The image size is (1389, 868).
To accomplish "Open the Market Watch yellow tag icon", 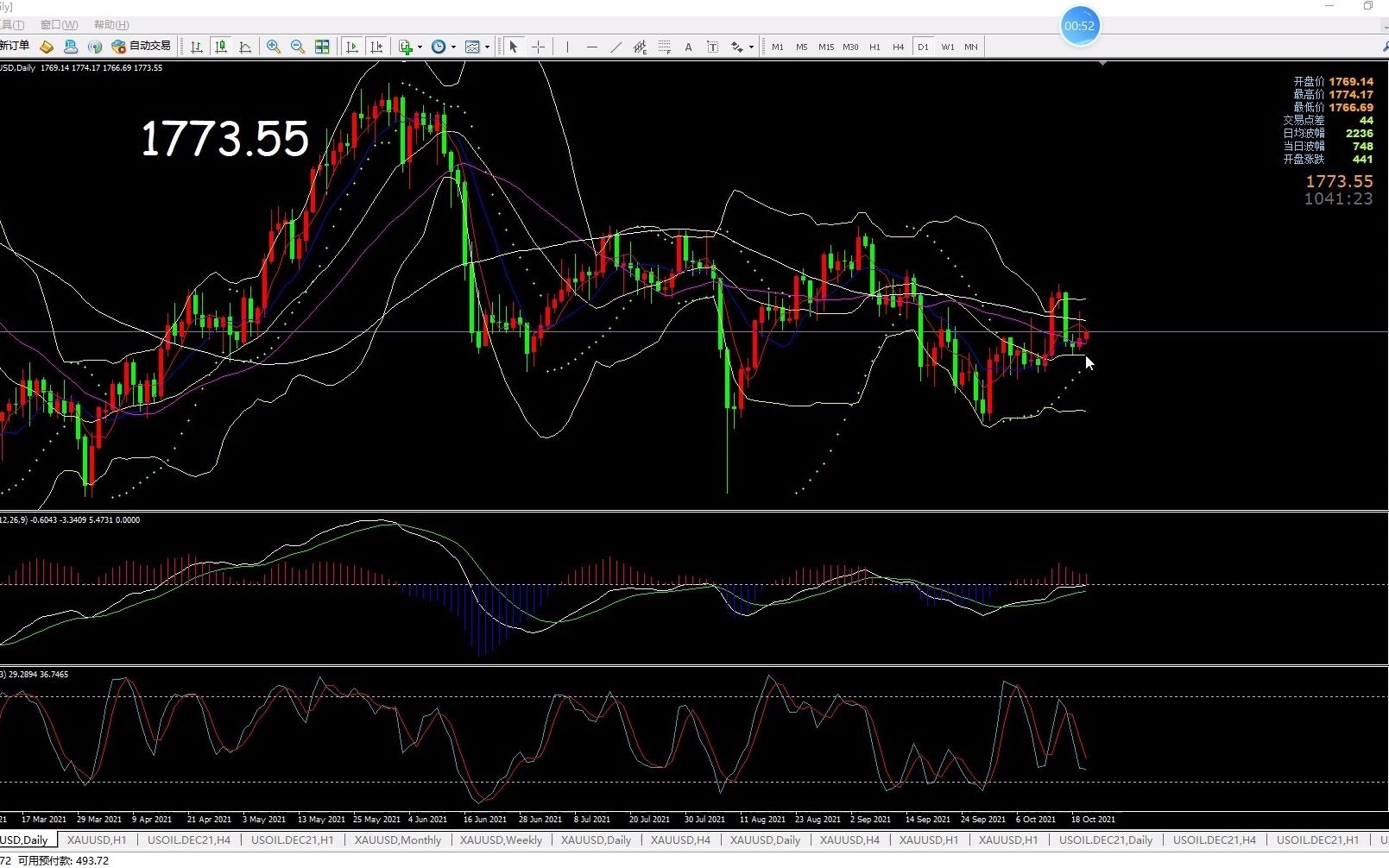I will click(x=47, y=47).
